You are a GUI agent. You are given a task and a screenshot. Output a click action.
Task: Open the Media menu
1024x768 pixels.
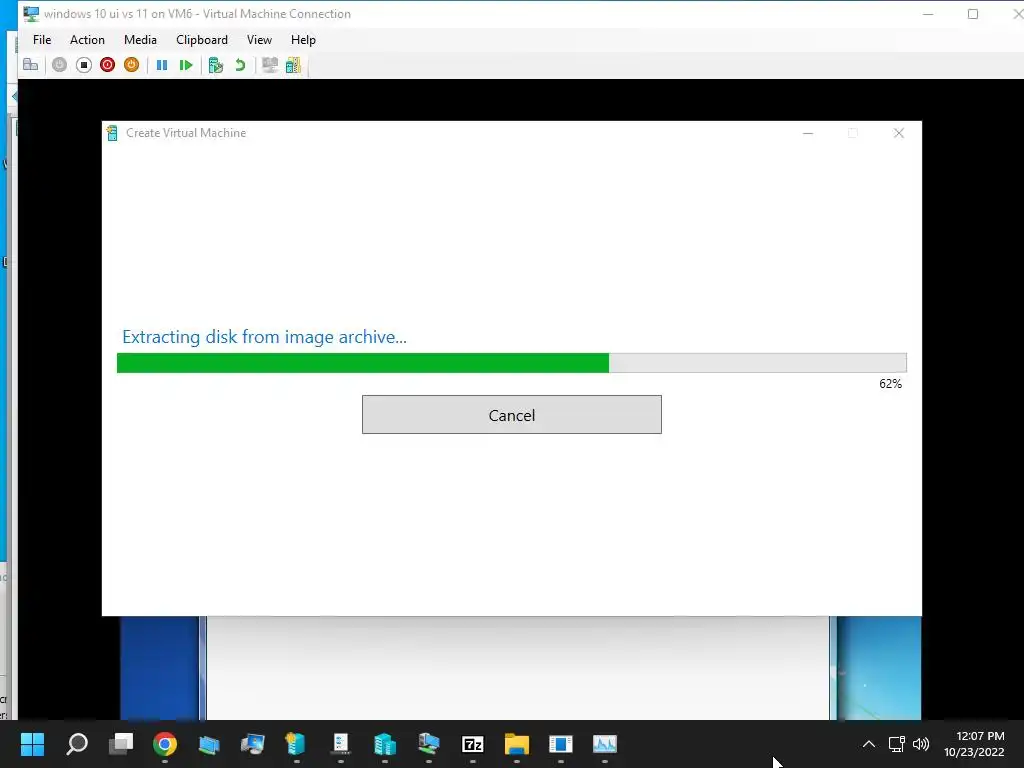click(140, 40)
